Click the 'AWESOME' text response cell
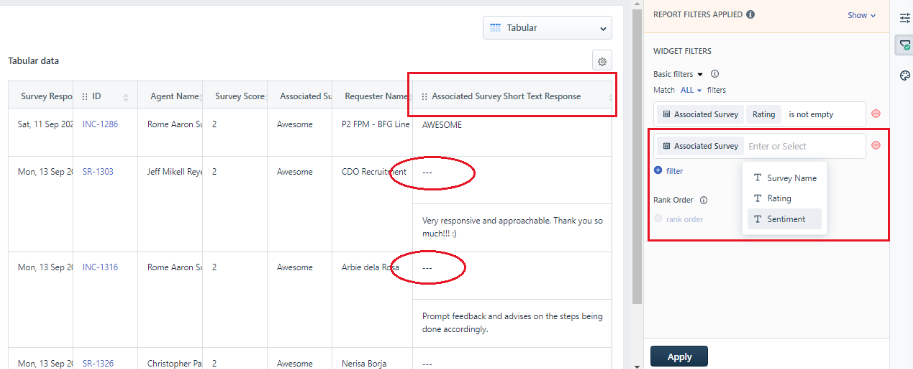 coord(442,125)
